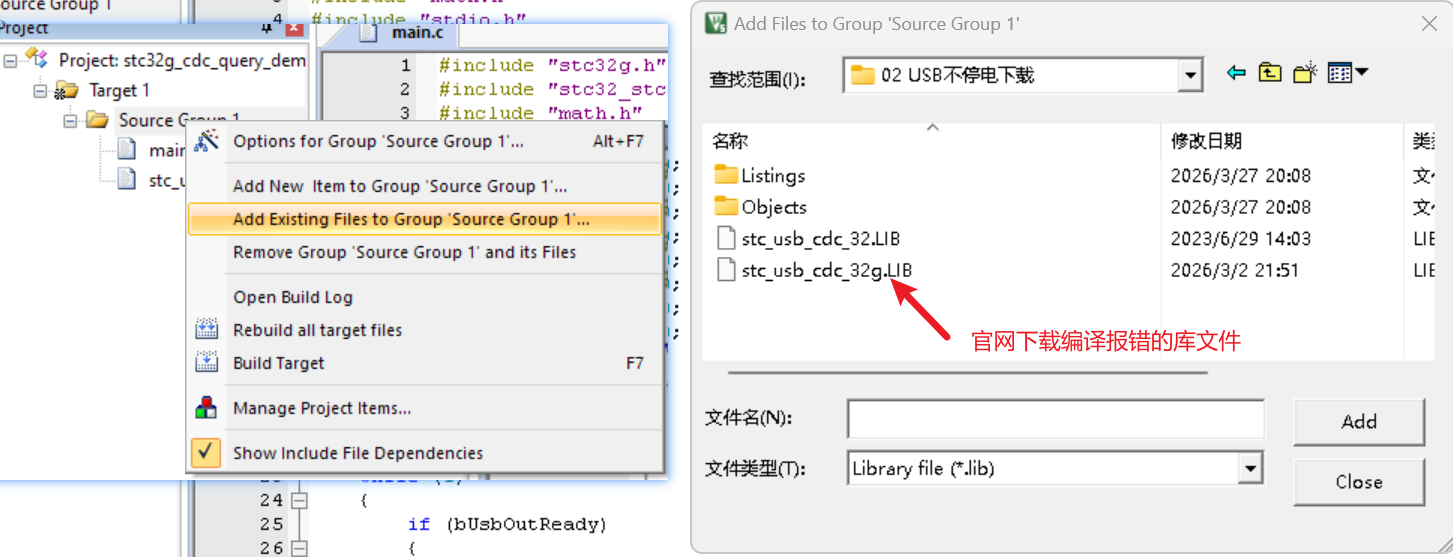The height and width of the screenshot is (557, 1453).
Task: Toggle Show Include File Dependencies checkmark
Action: tap(206, 453)
